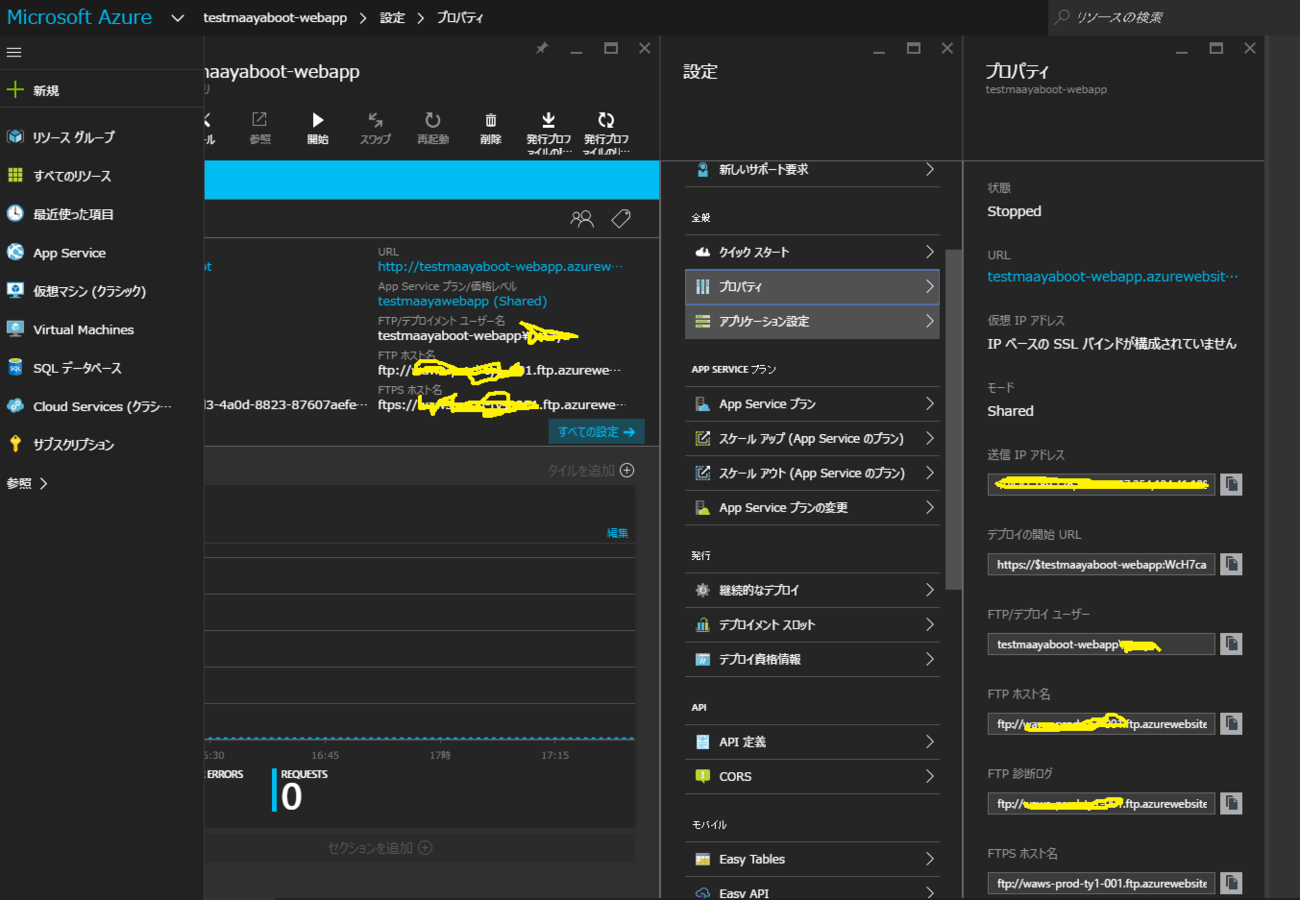Click the URL link in properties blade
Viewport: 1300px width, 900px height.
(1112, 277)
